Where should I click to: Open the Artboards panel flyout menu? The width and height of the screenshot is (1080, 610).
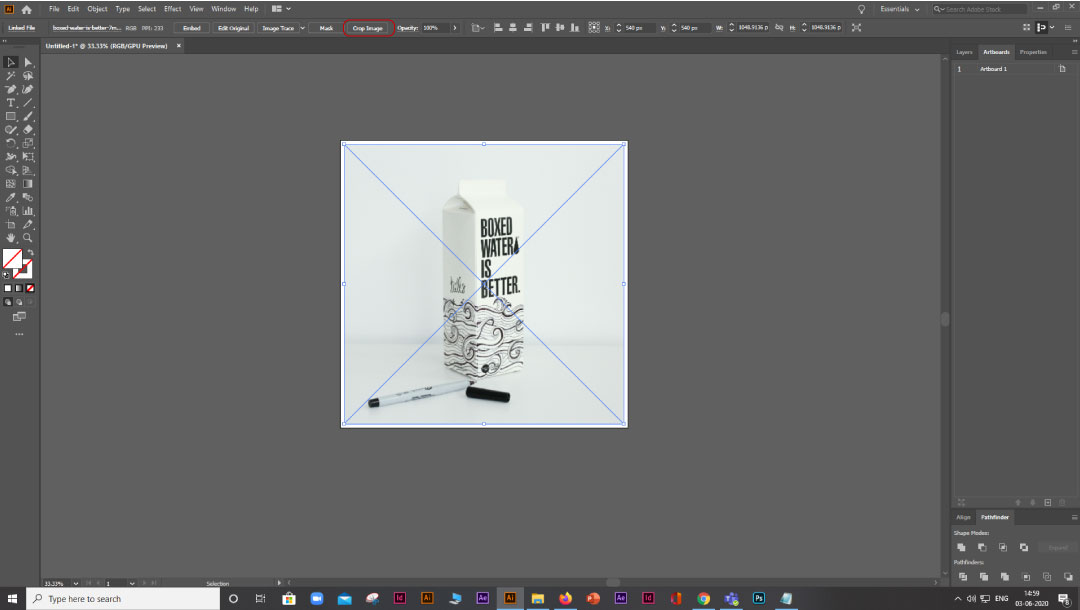coord(1074,52)
